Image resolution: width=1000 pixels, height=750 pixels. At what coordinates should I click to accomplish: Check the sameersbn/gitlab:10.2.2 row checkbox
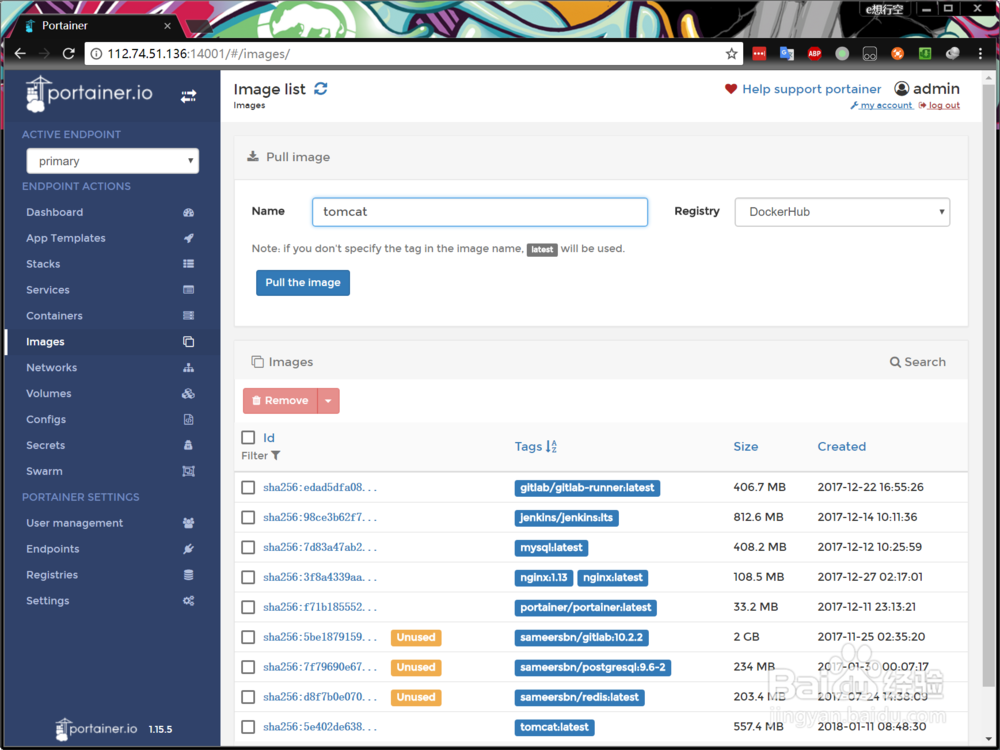[x=248, y=637]
